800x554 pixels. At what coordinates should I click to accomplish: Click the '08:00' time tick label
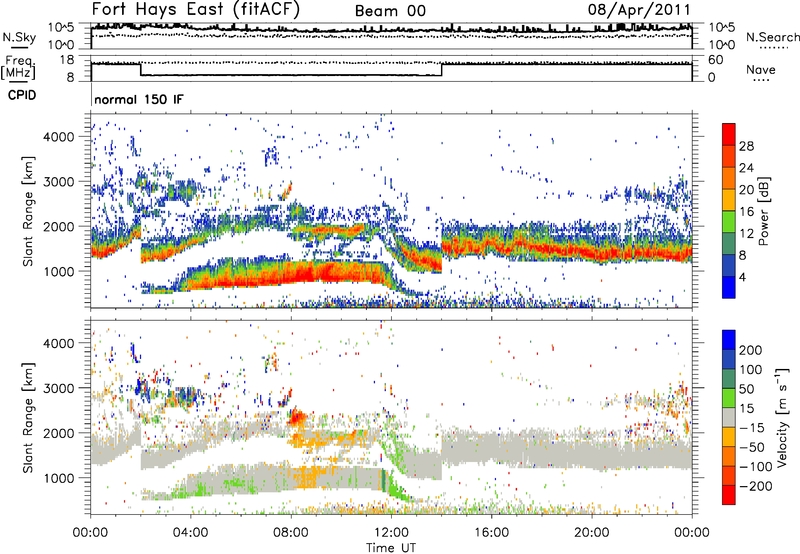tap(291, 533)
